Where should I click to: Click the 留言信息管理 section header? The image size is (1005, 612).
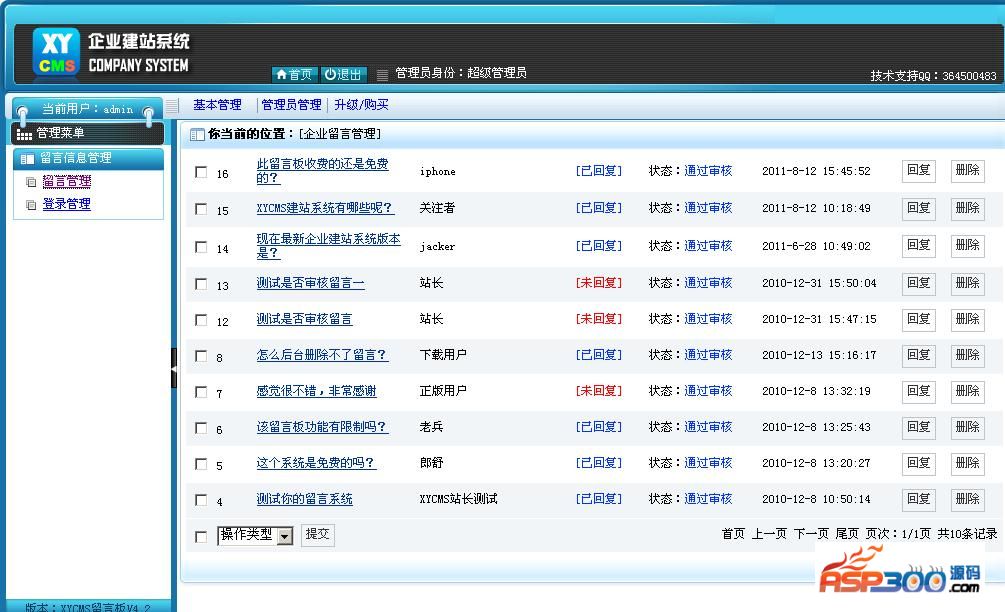(88, 158)
